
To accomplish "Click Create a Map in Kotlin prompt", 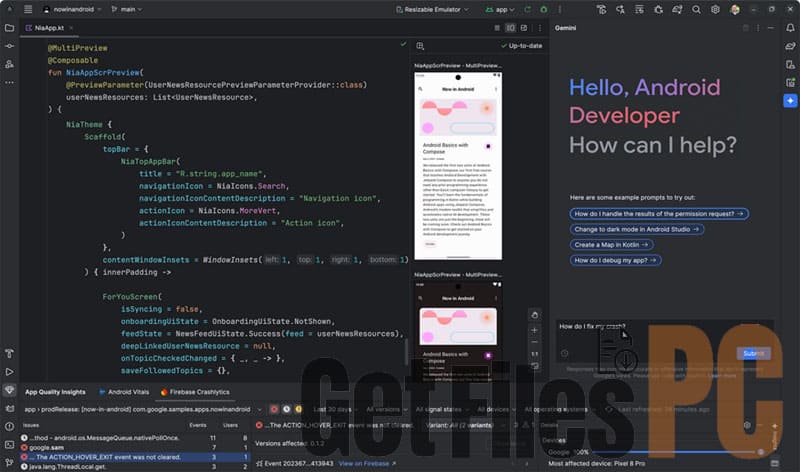I will click(x=611, y=245).
